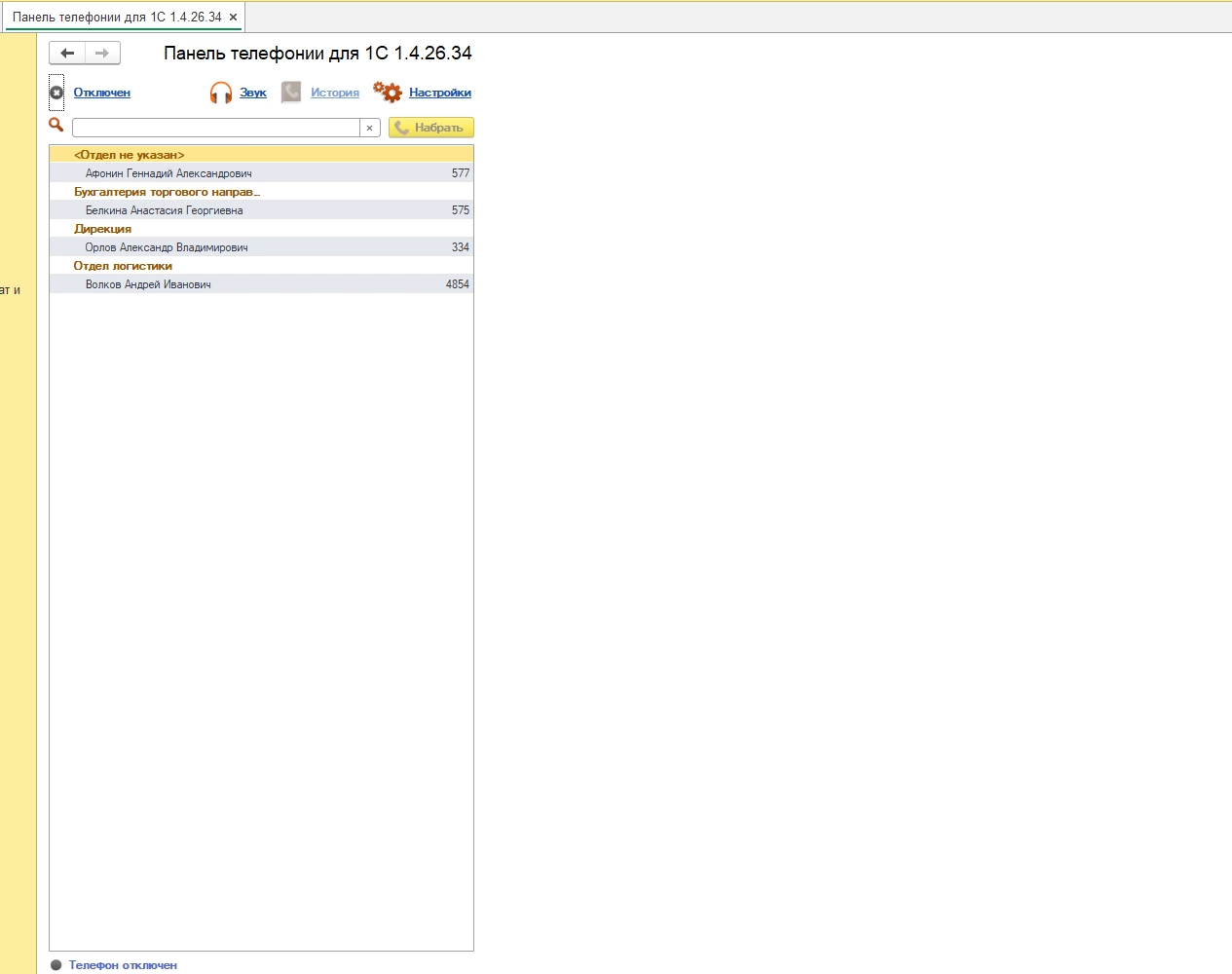
Task: Click the orange gears settings icon
Action: pyautogui.click(x=388, y=93)
